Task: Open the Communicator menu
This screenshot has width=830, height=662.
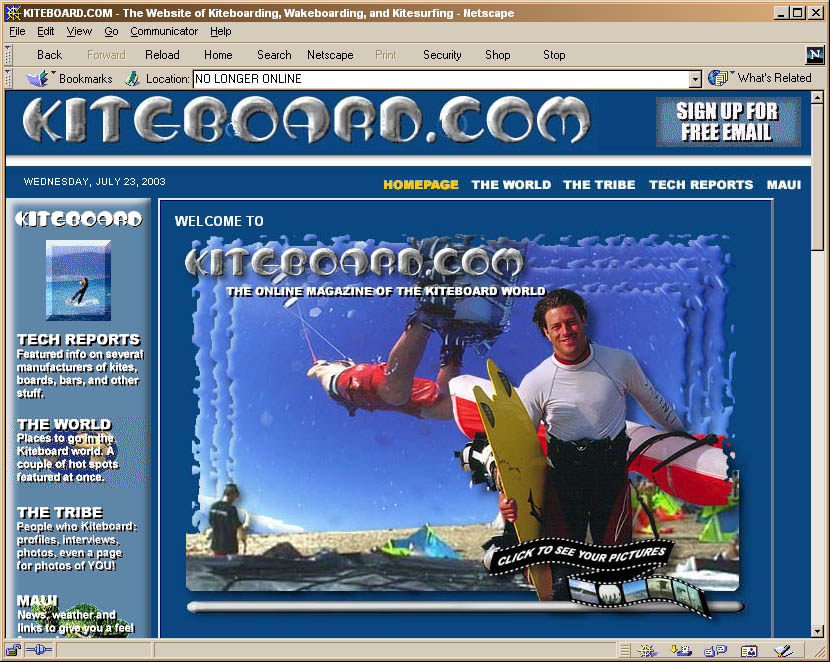Action: point(164,32)
